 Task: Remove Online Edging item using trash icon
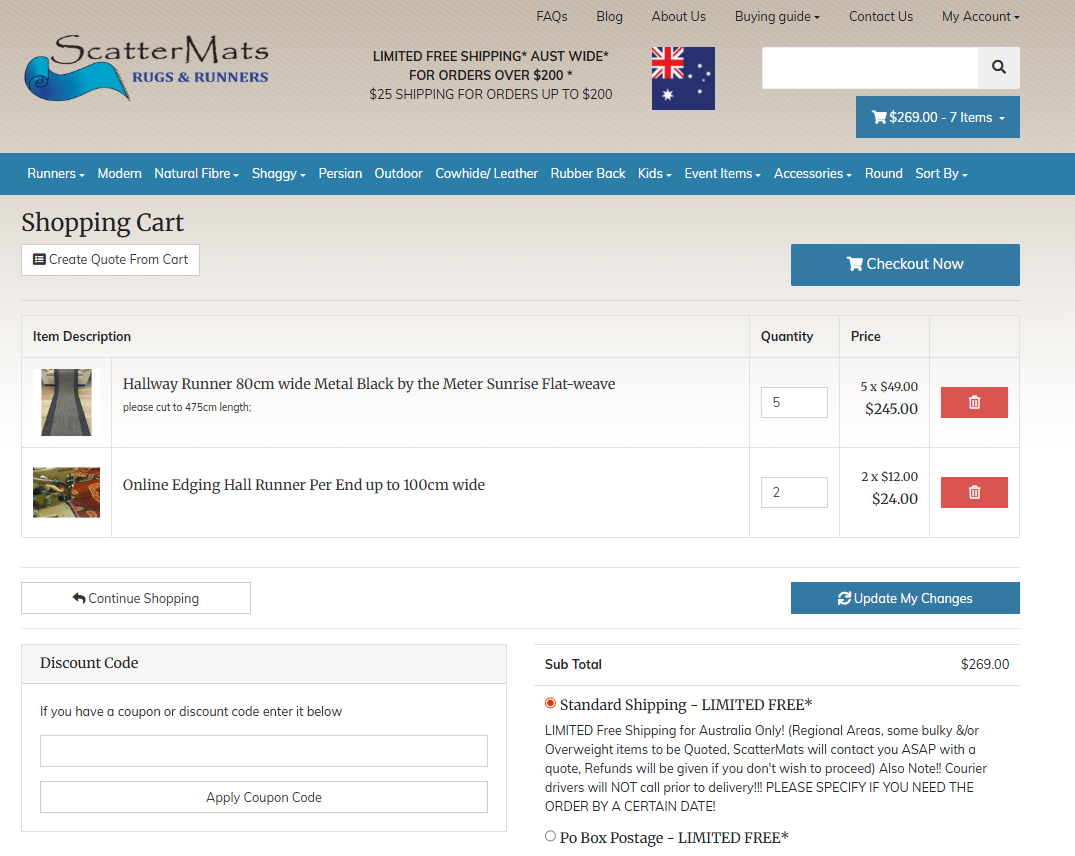[x=974, y=492]
